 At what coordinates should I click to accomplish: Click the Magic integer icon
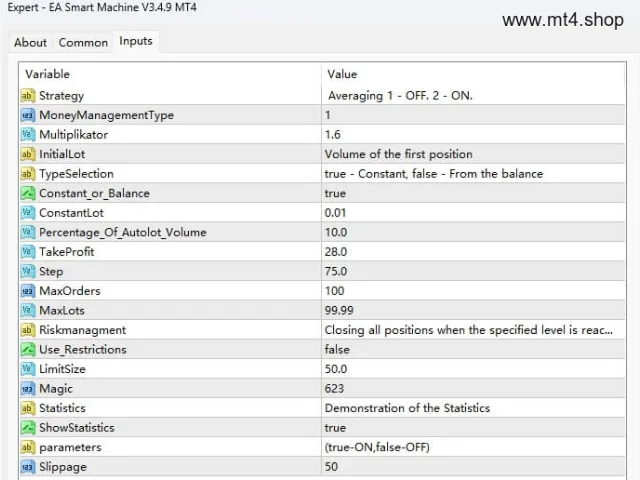click(27, 389)
